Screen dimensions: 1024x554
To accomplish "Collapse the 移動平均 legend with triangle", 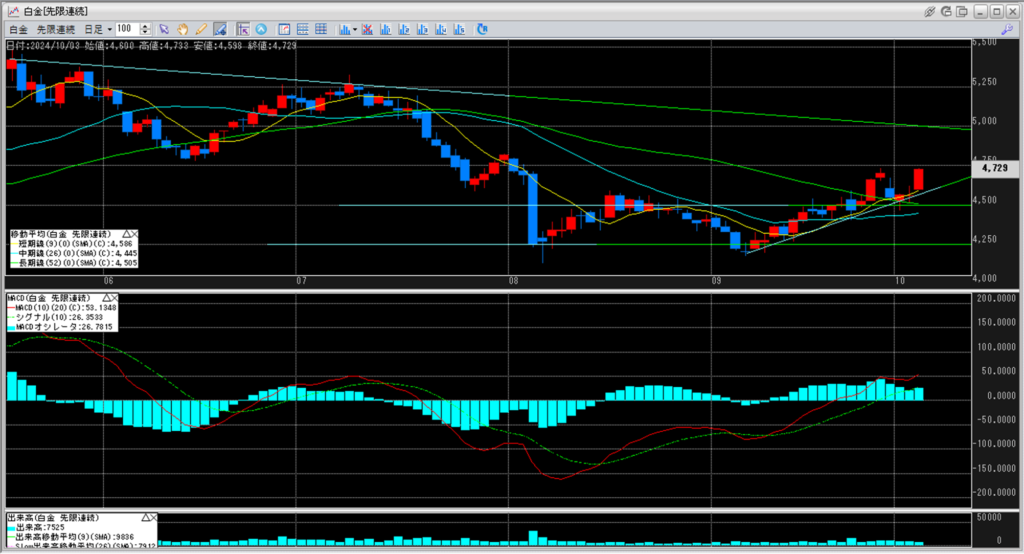I will (x=127, y=232).
